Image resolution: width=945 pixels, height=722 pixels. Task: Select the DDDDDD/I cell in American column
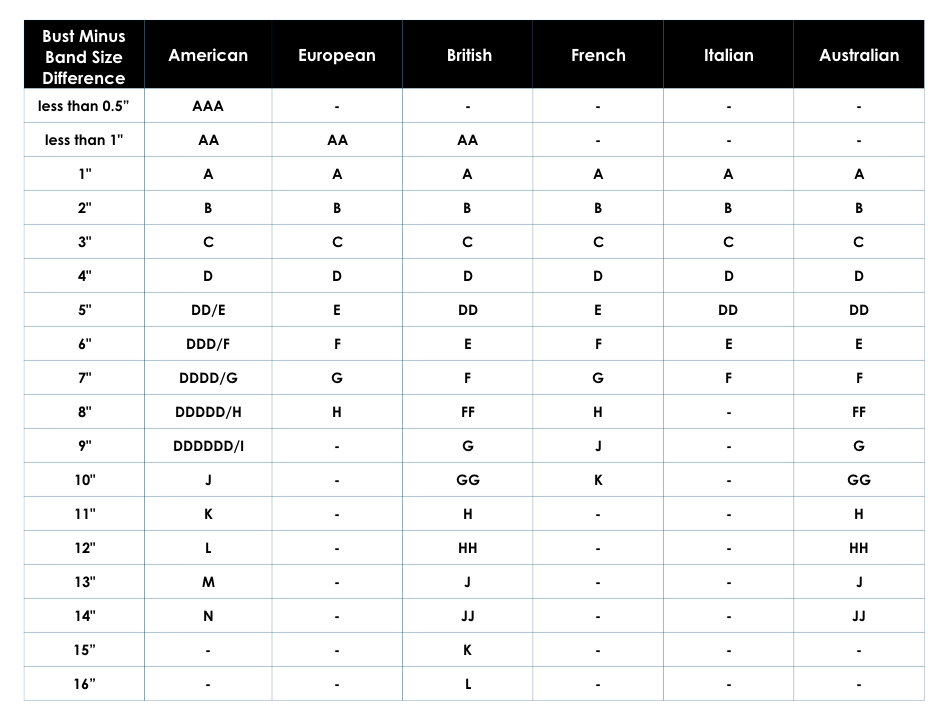point(208,446)
